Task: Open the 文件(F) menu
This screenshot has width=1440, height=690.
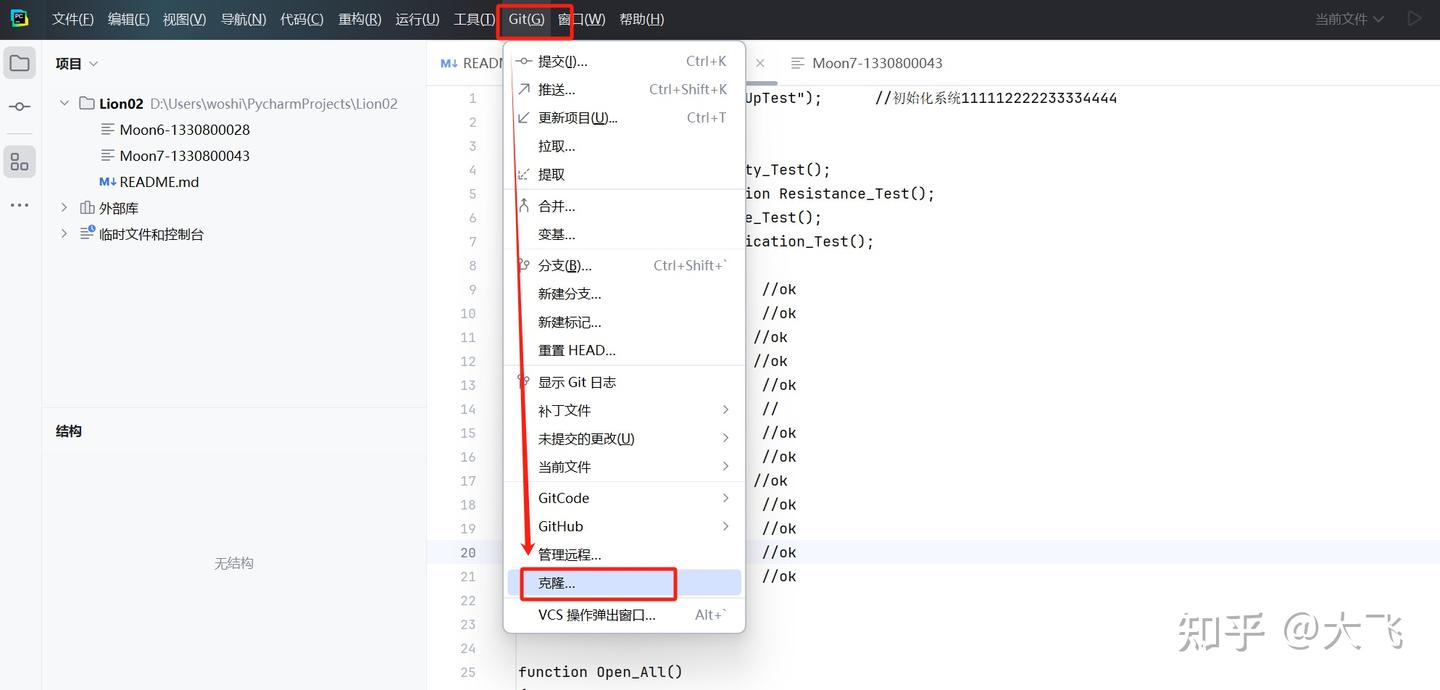Action: tap(71, 18)
